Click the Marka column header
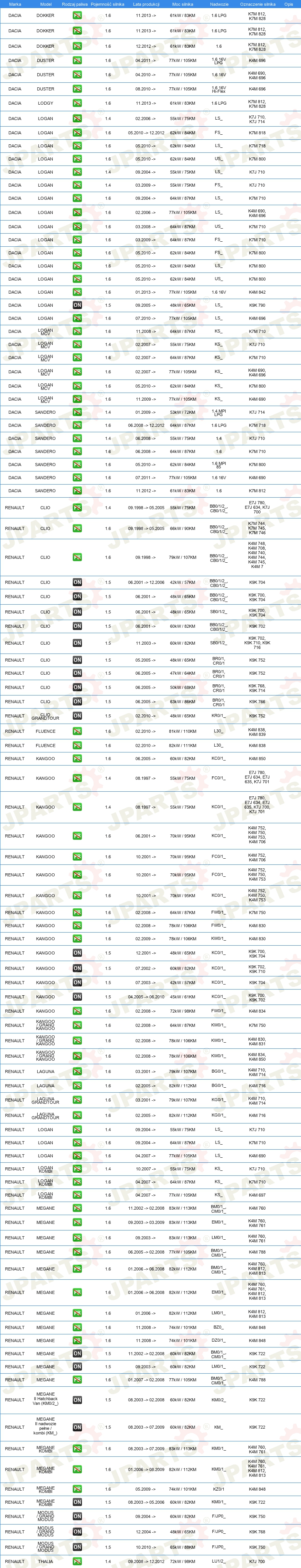 [x=15, y=3]
